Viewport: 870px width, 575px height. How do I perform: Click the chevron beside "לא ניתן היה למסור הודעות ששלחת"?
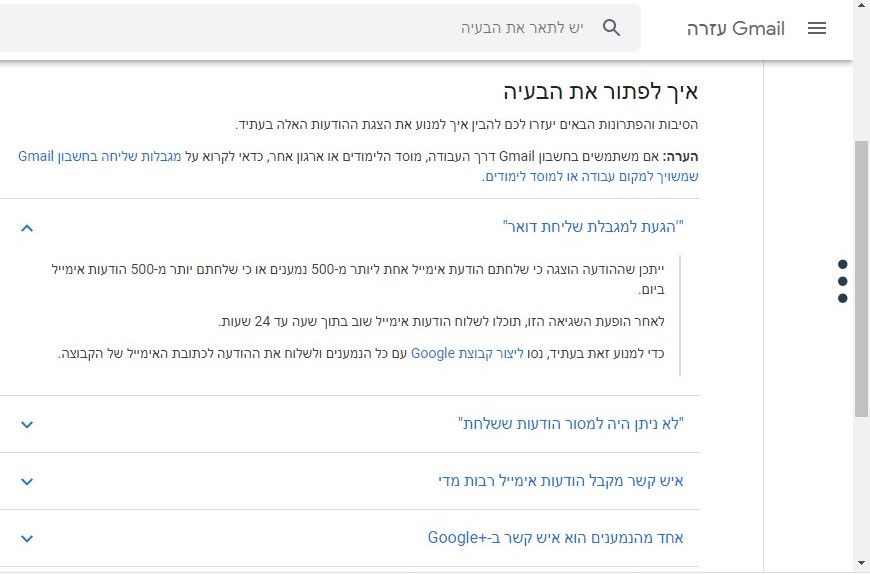click(27, 424)
